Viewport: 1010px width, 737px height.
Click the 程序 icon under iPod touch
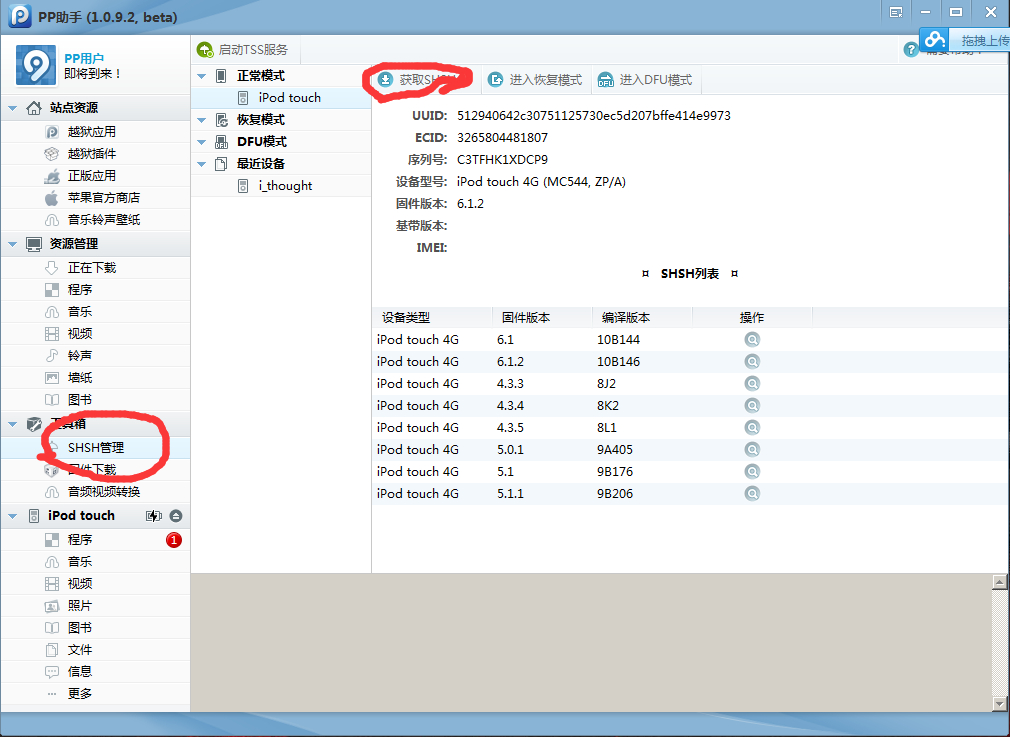pyautogui.click(x=52, y=540)
